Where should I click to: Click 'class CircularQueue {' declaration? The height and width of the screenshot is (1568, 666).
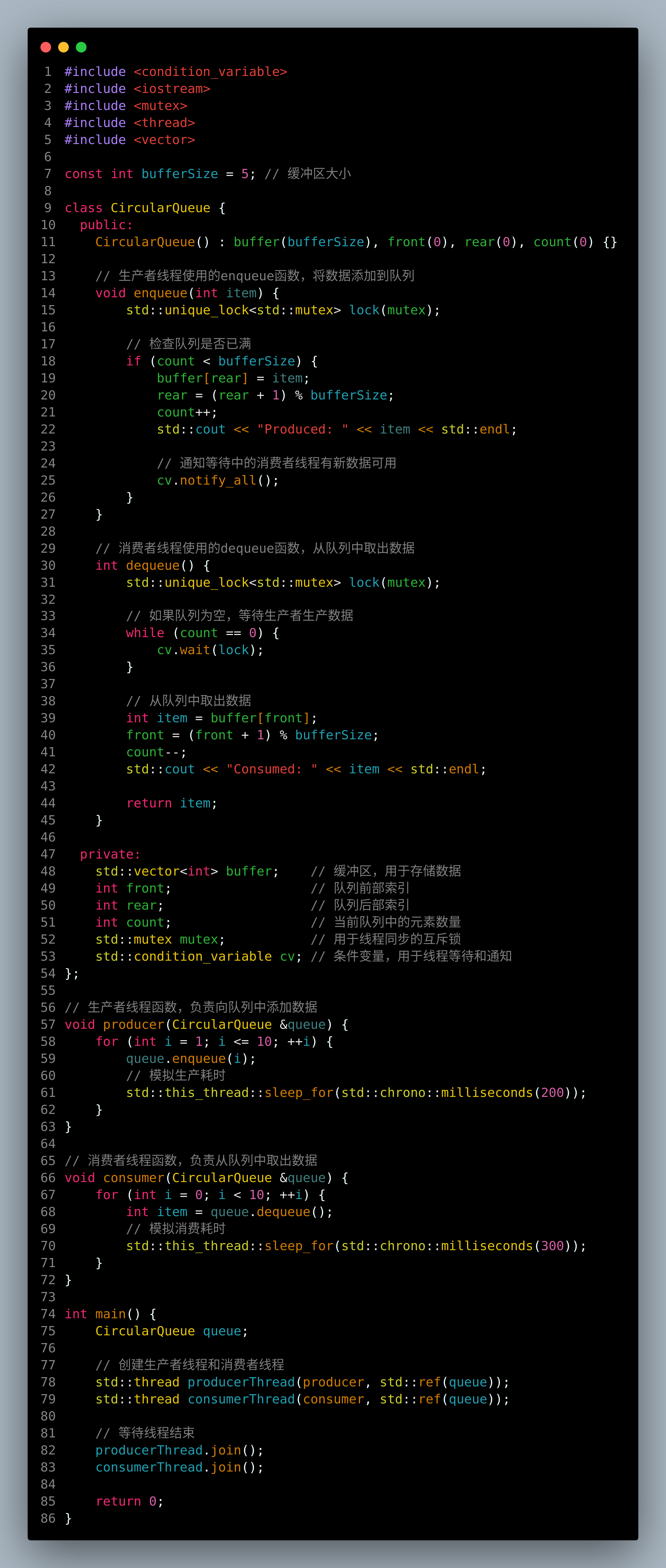(145, 208)
